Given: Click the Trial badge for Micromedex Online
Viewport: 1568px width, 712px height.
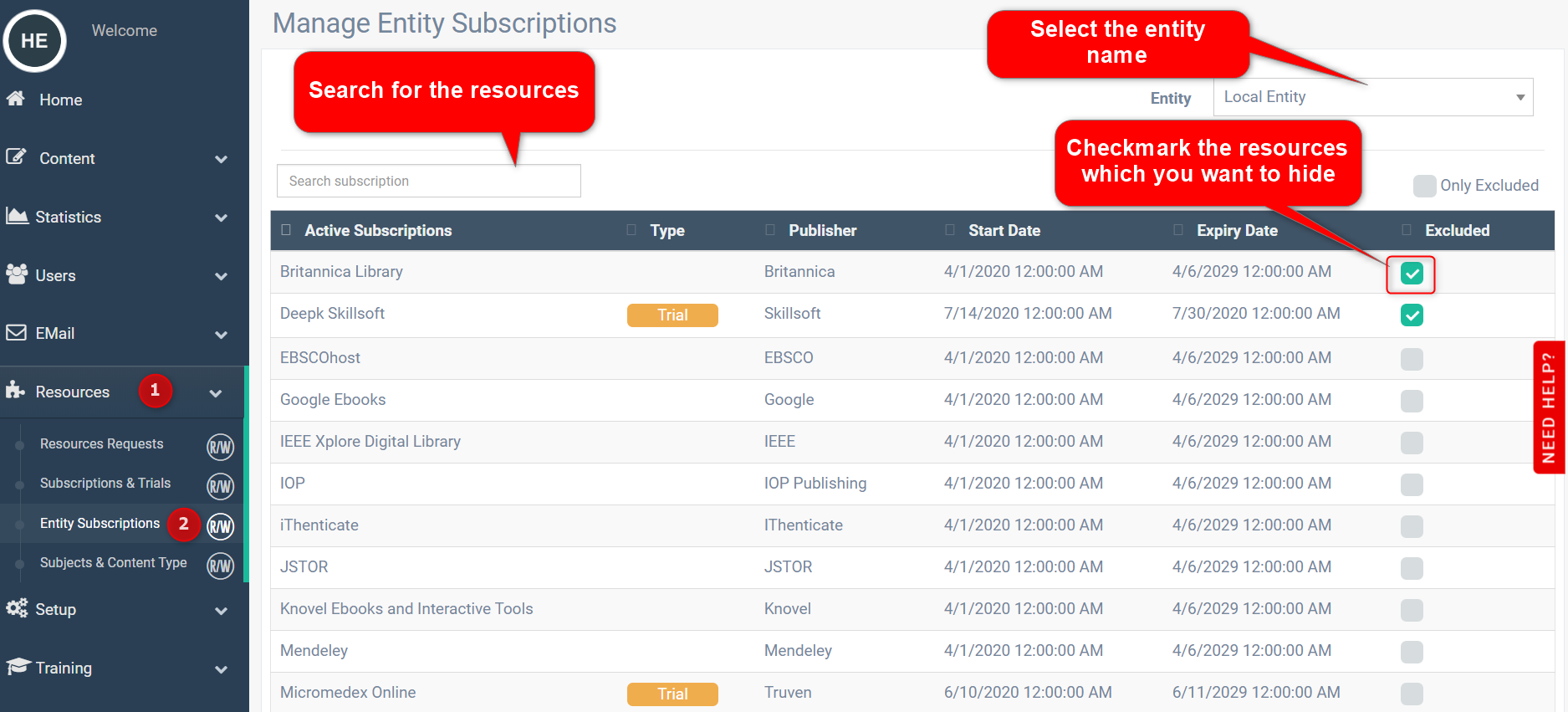Looking at the screenshot, I should click(x=672, y=694).
